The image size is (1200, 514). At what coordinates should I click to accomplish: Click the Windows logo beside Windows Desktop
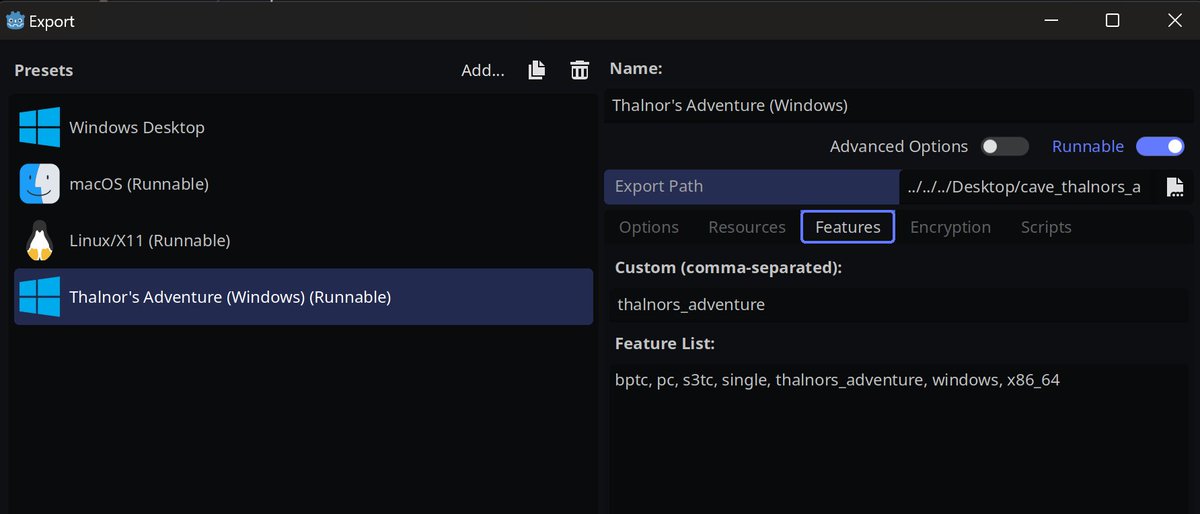point(40,128)
